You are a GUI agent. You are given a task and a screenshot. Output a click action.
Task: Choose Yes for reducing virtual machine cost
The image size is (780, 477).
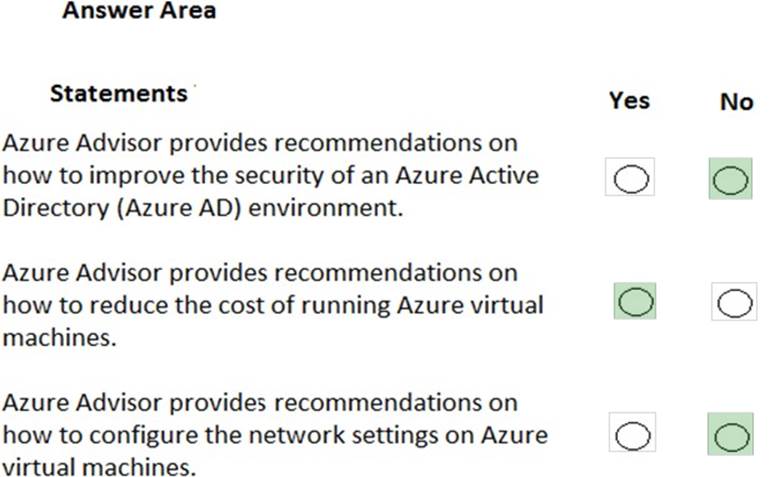pos(635,301)
